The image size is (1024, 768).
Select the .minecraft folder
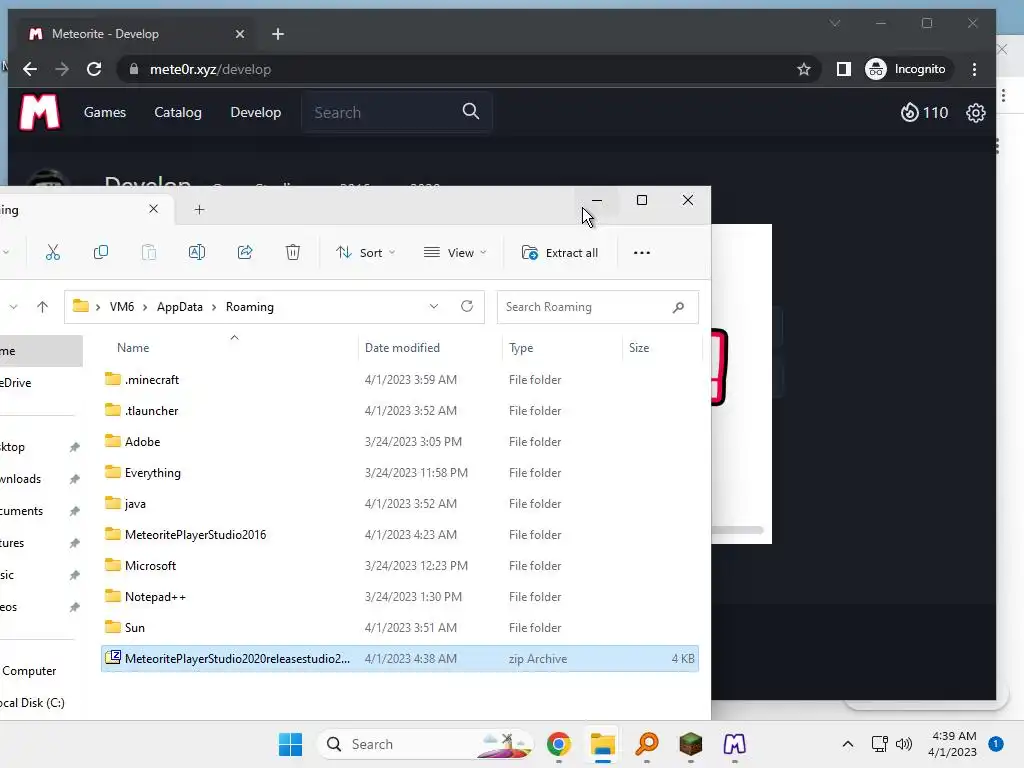[x=400, y=379]
